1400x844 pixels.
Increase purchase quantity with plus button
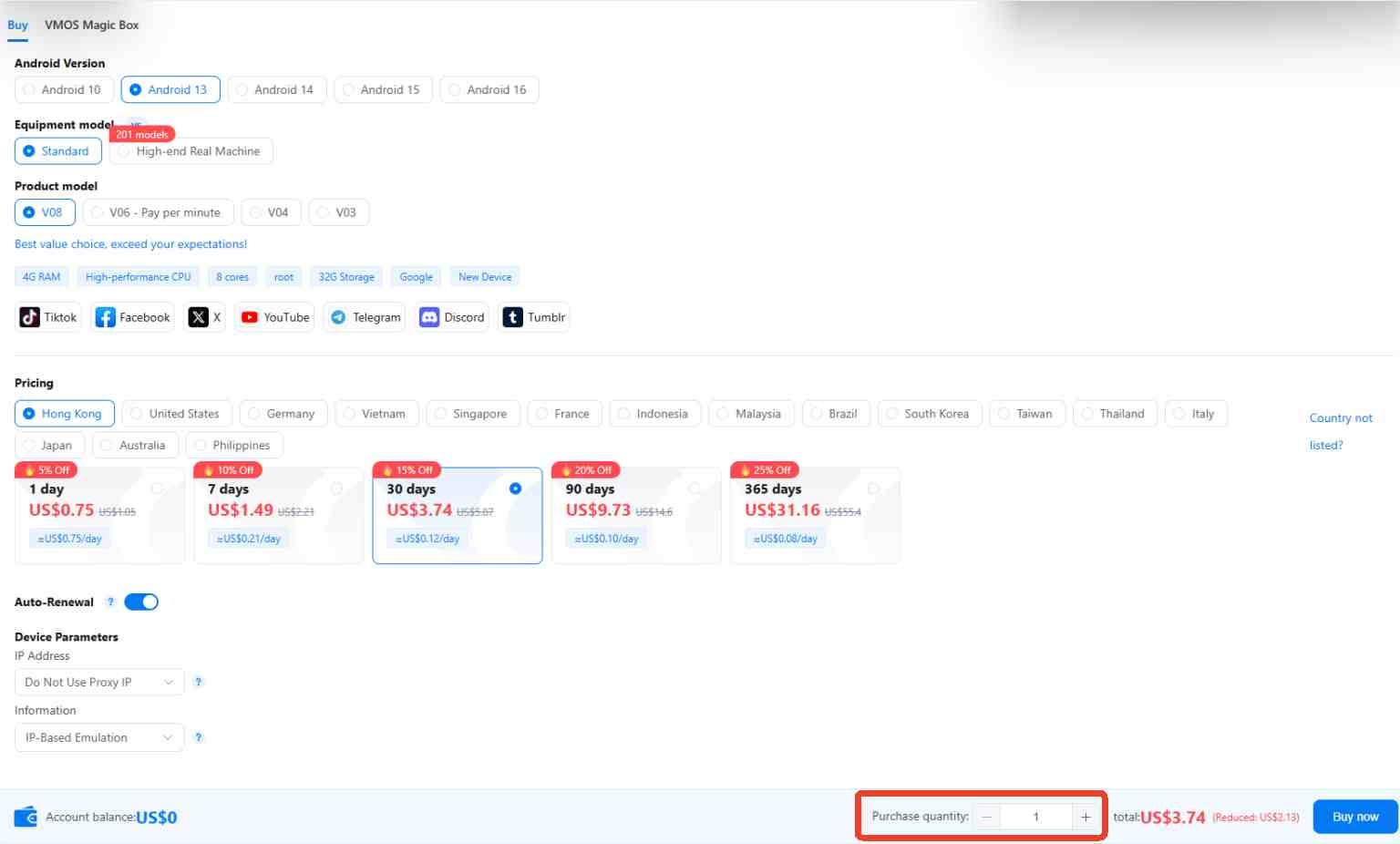[1086, 816]
